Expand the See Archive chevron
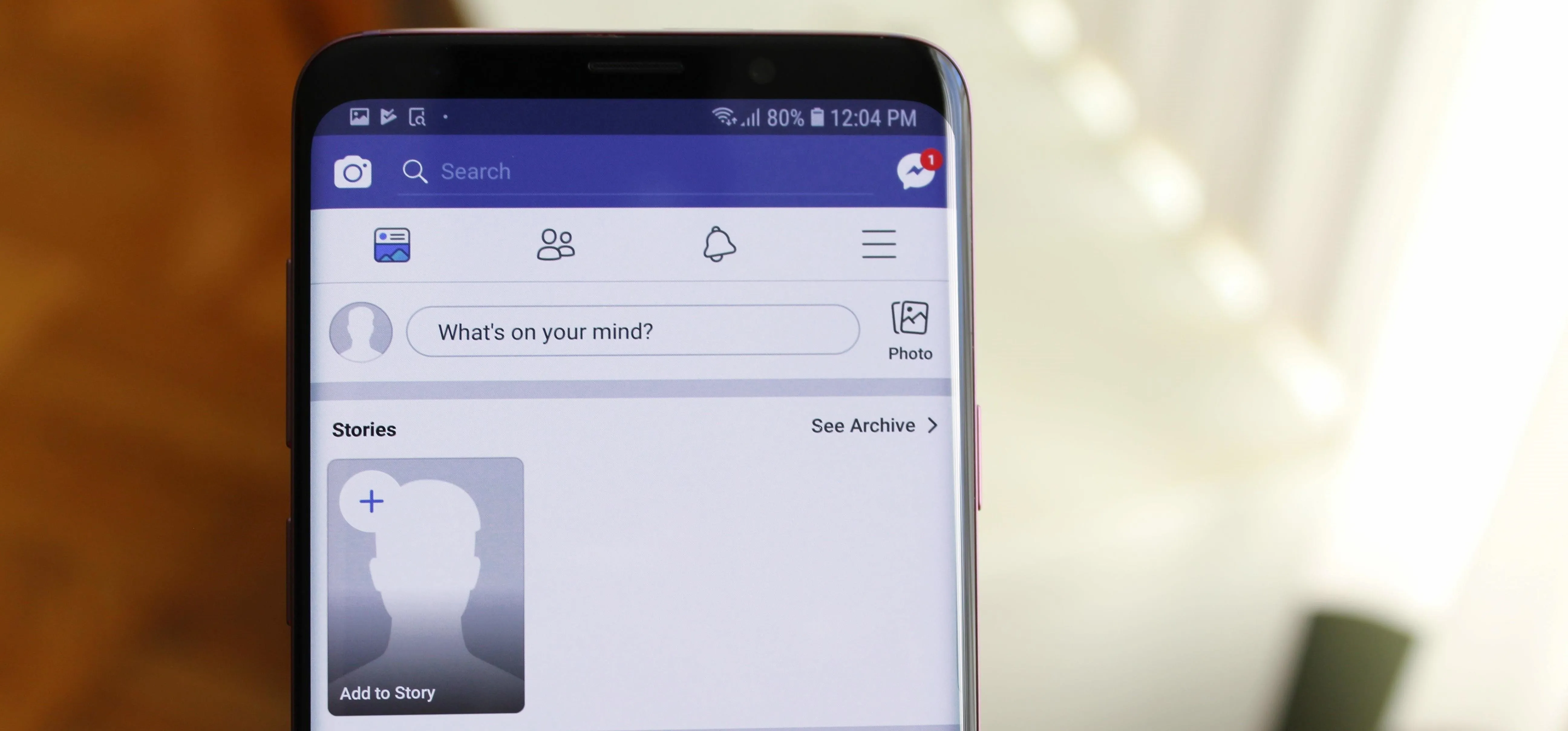This screenshot has height=731, width=1568. [x=931, y=425]
